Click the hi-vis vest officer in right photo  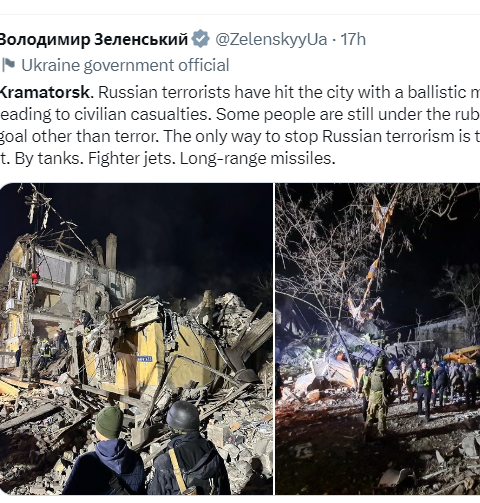click(424, 388)
